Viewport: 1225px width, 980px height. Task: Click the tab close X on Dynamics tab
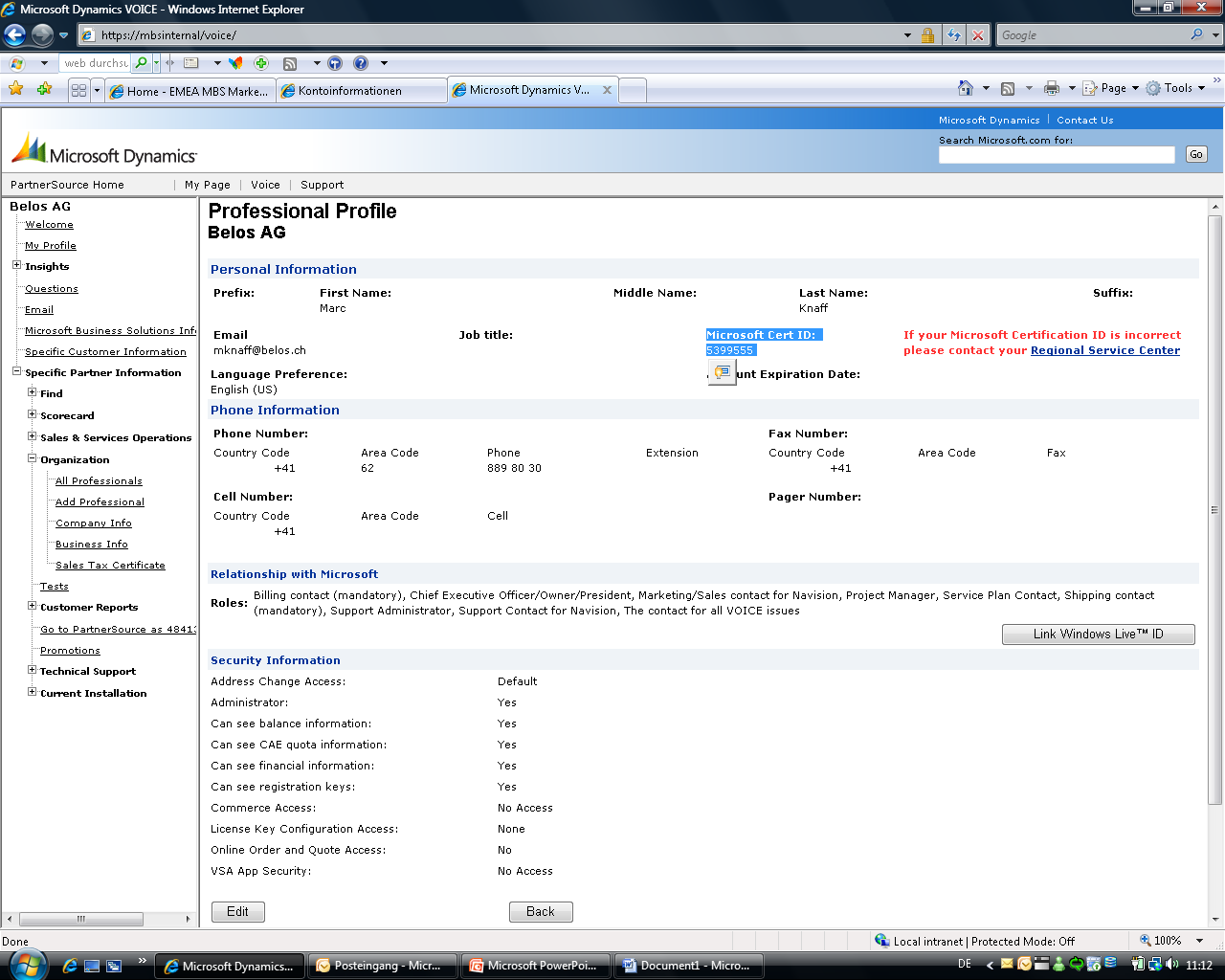tap(607, 90)
